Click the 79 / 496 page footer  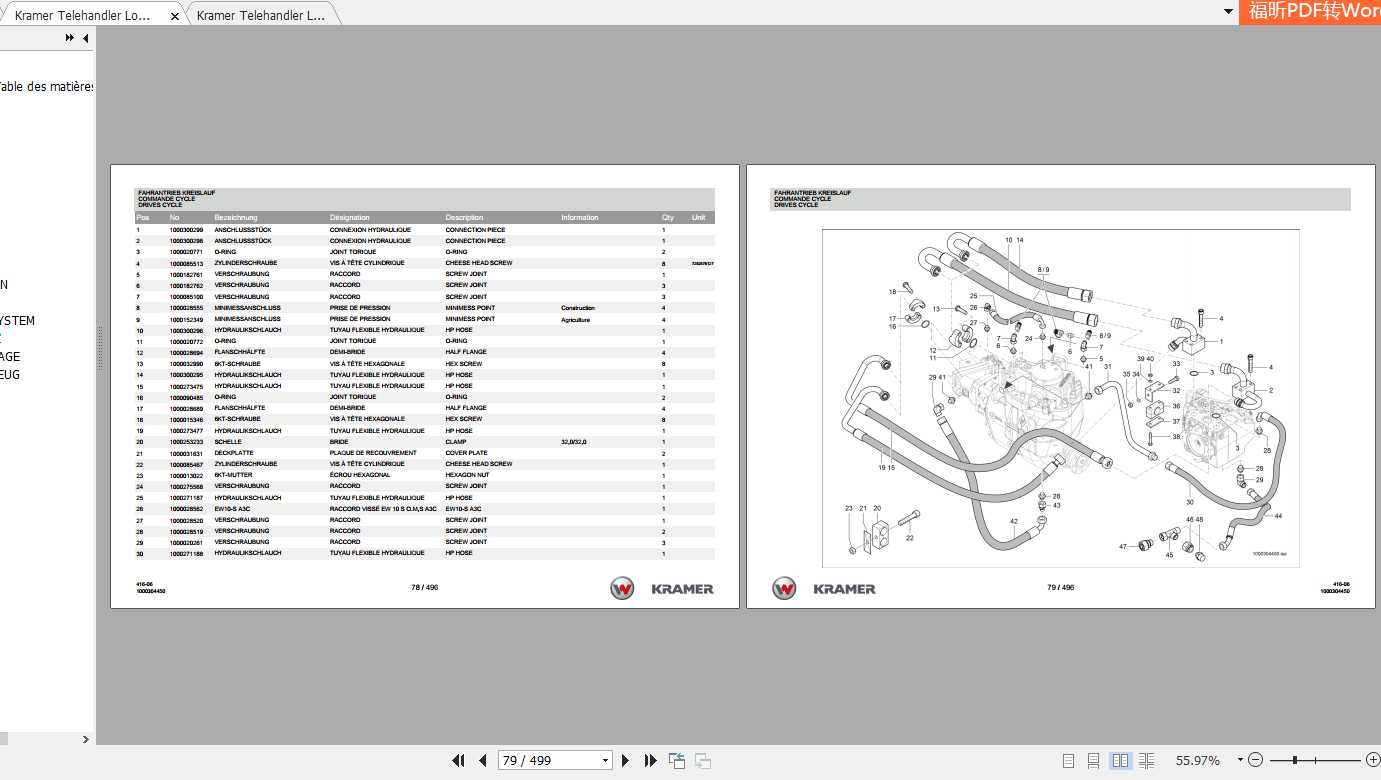click(1060, 587)
